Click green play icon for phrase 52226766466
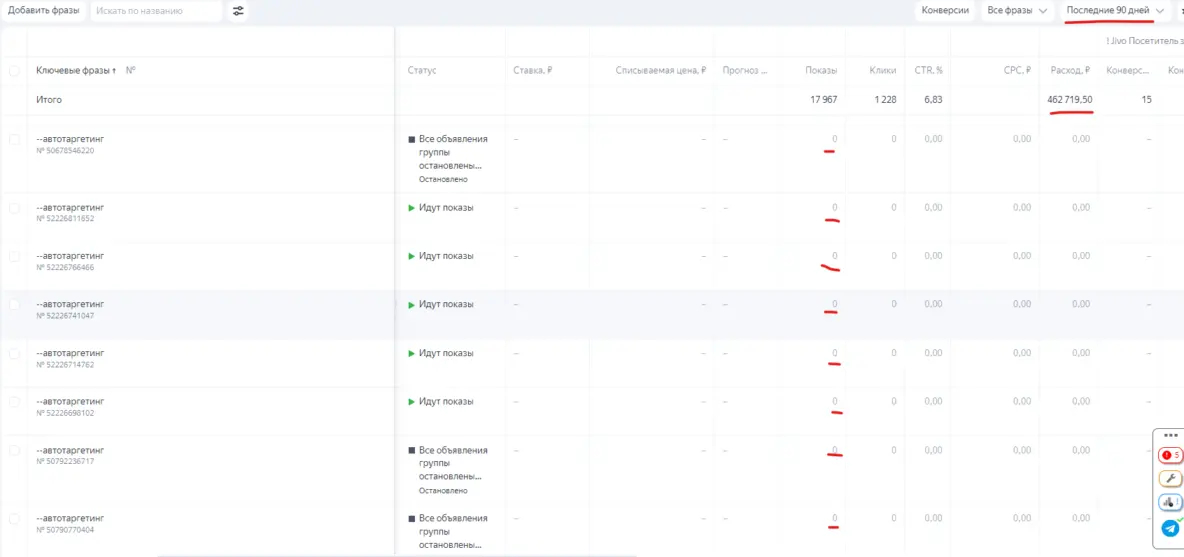 point(412,256)
